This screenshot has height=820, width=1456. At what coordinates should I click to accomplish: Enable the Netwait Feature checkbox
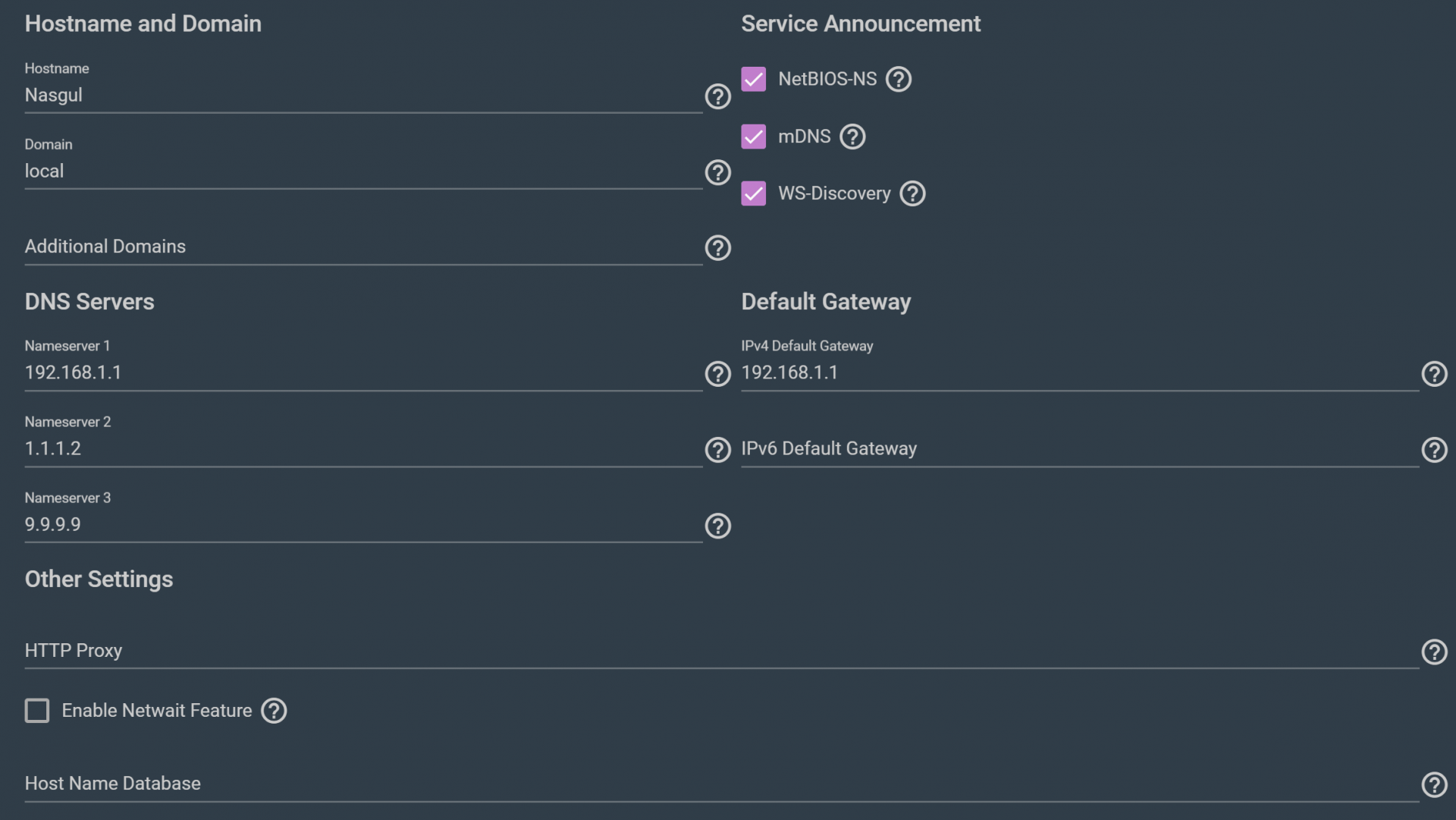point(37,711)
